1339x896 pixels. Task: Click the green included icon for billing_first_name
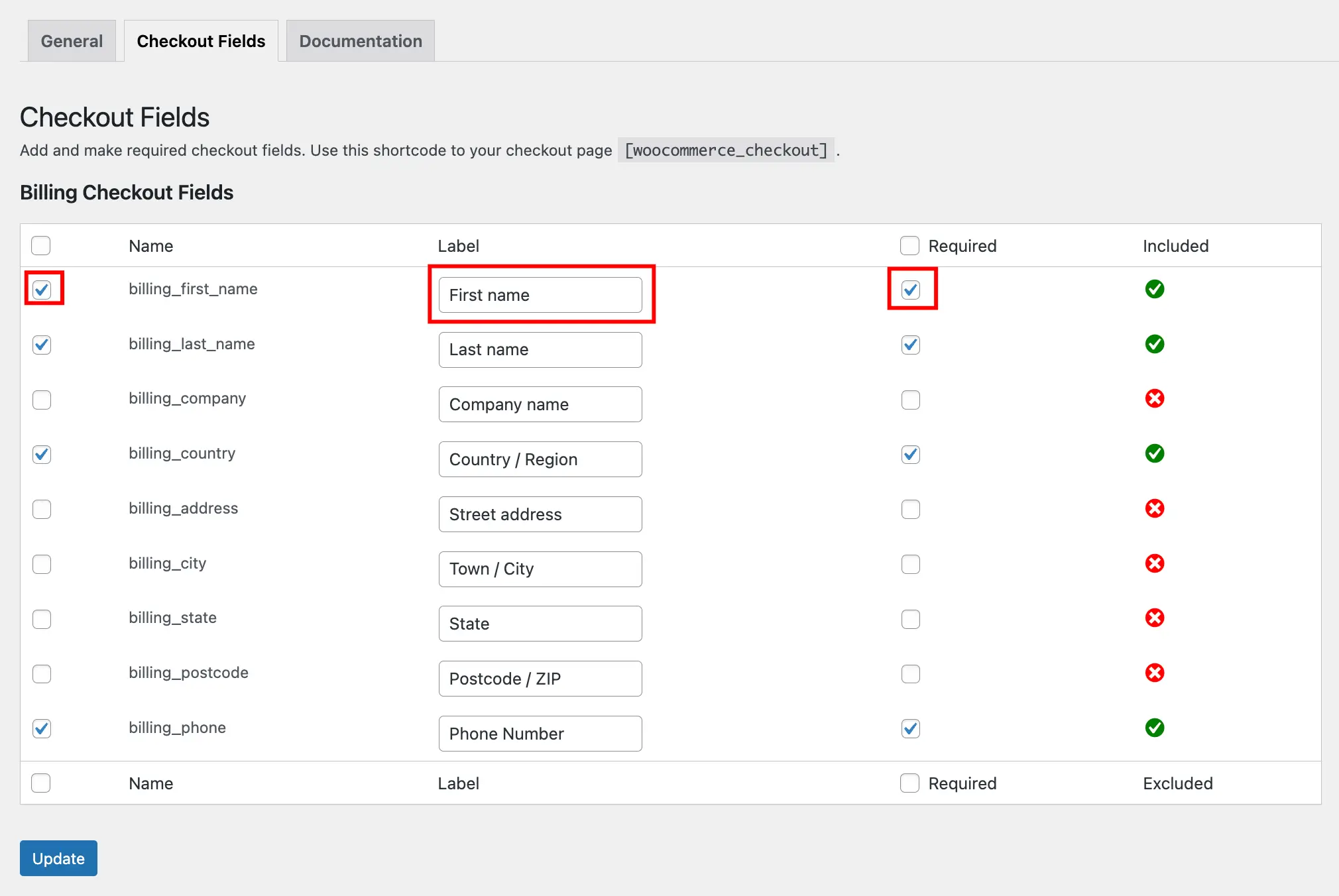pyautogui.click(x=1155, y=289)
